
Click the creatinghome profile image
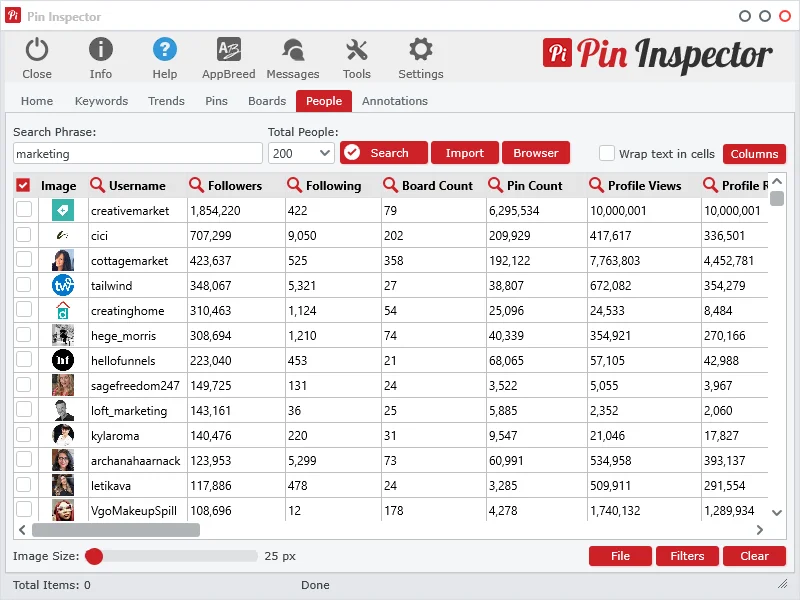63,310
